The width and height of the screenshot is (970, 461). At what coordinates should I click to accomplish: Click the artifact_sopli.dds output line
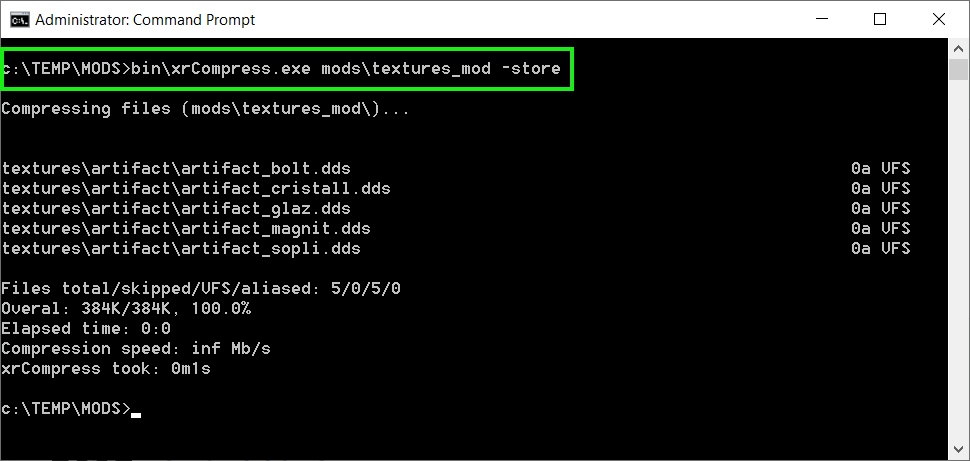[181, 249]
